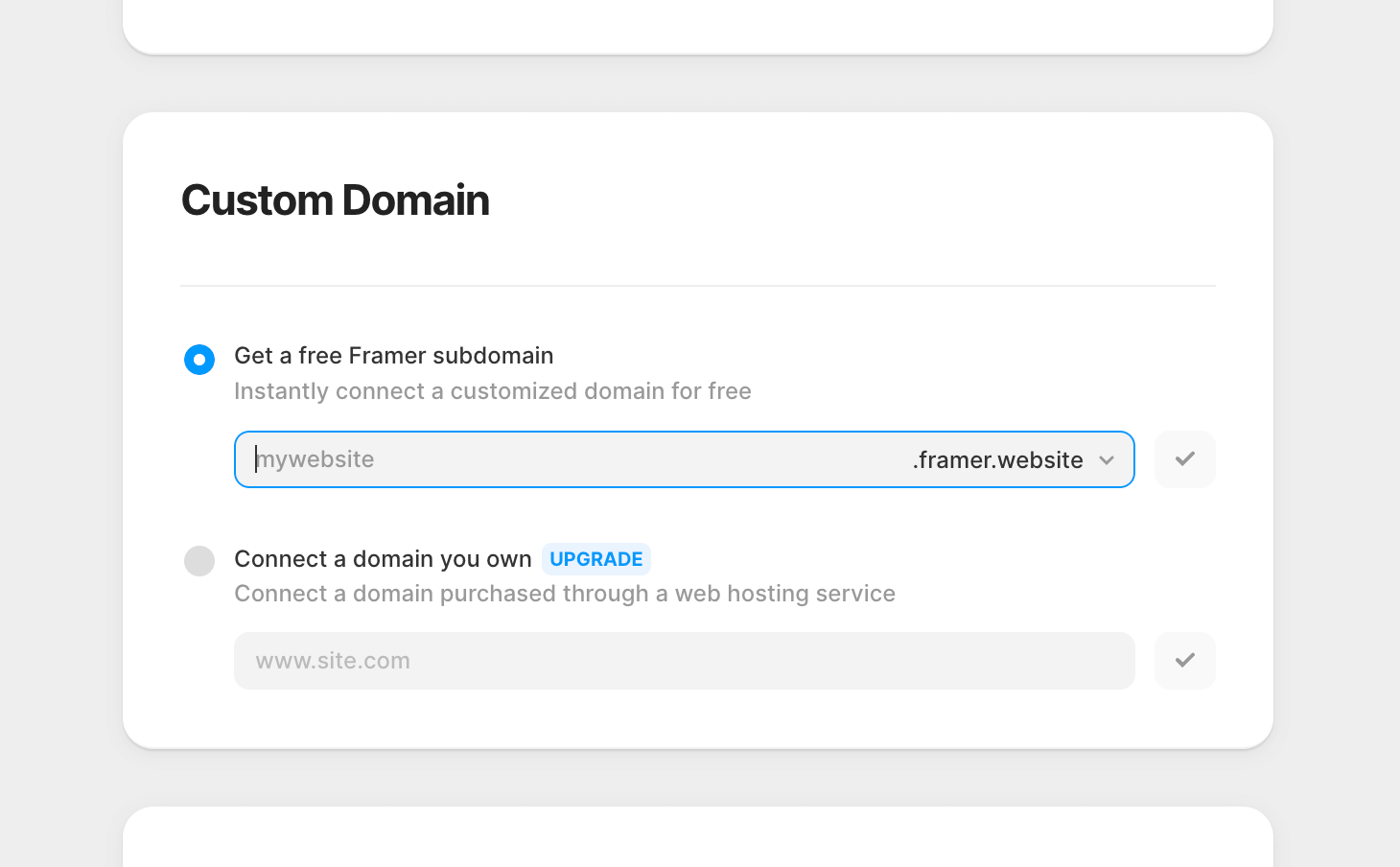The height and width of the screenshot is (867, 1400).
Task: Click the divider line below Custom Domain heading
Action: 697,286
